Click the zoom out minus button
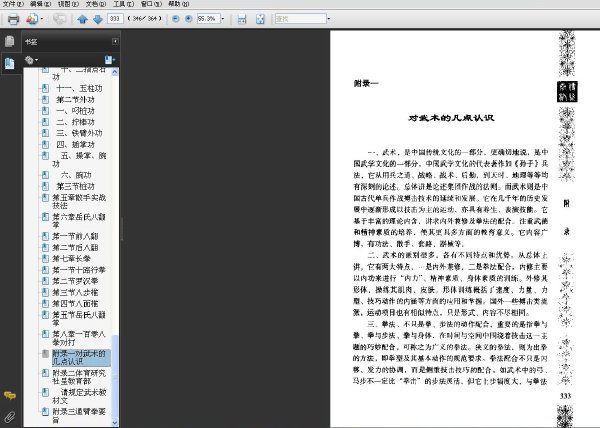 click(x=176, y=18)
